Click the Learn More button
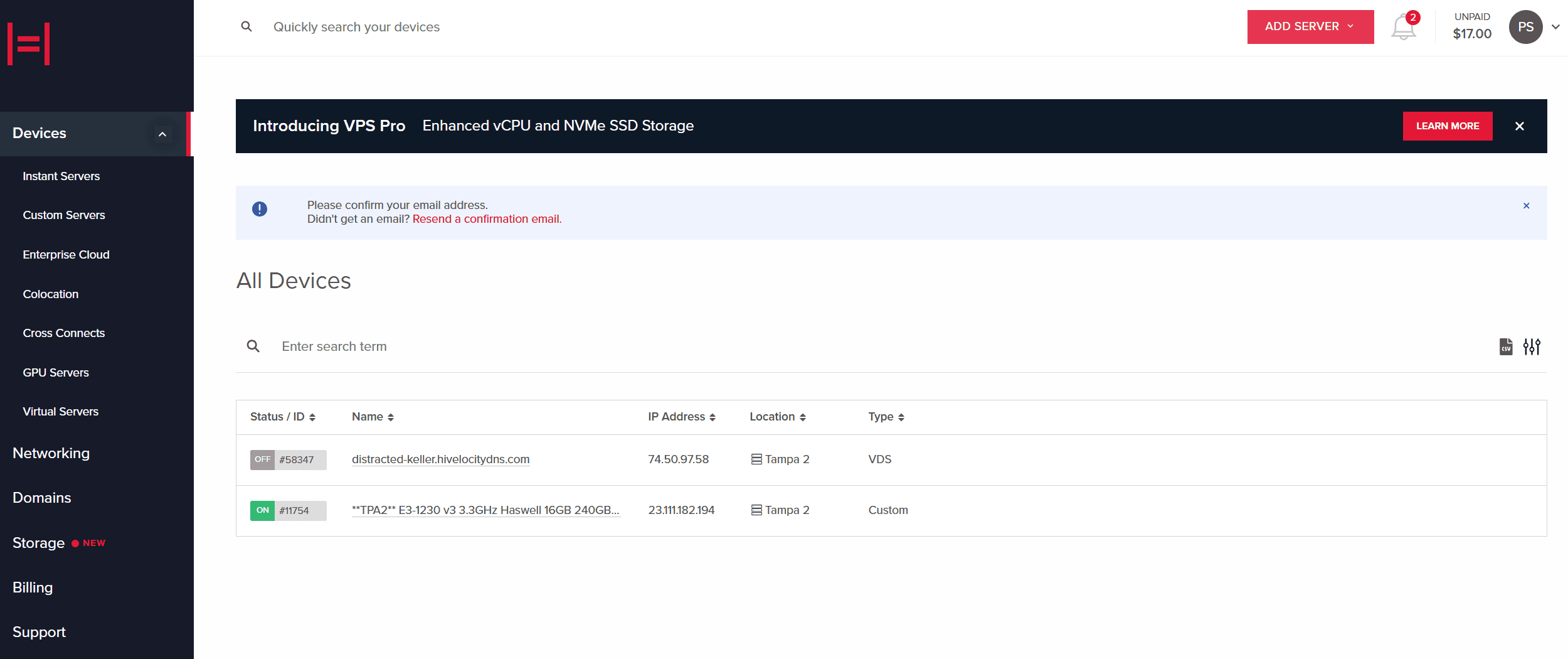This screenshot has height=659, width=1568. click(x=1447, y=126)
